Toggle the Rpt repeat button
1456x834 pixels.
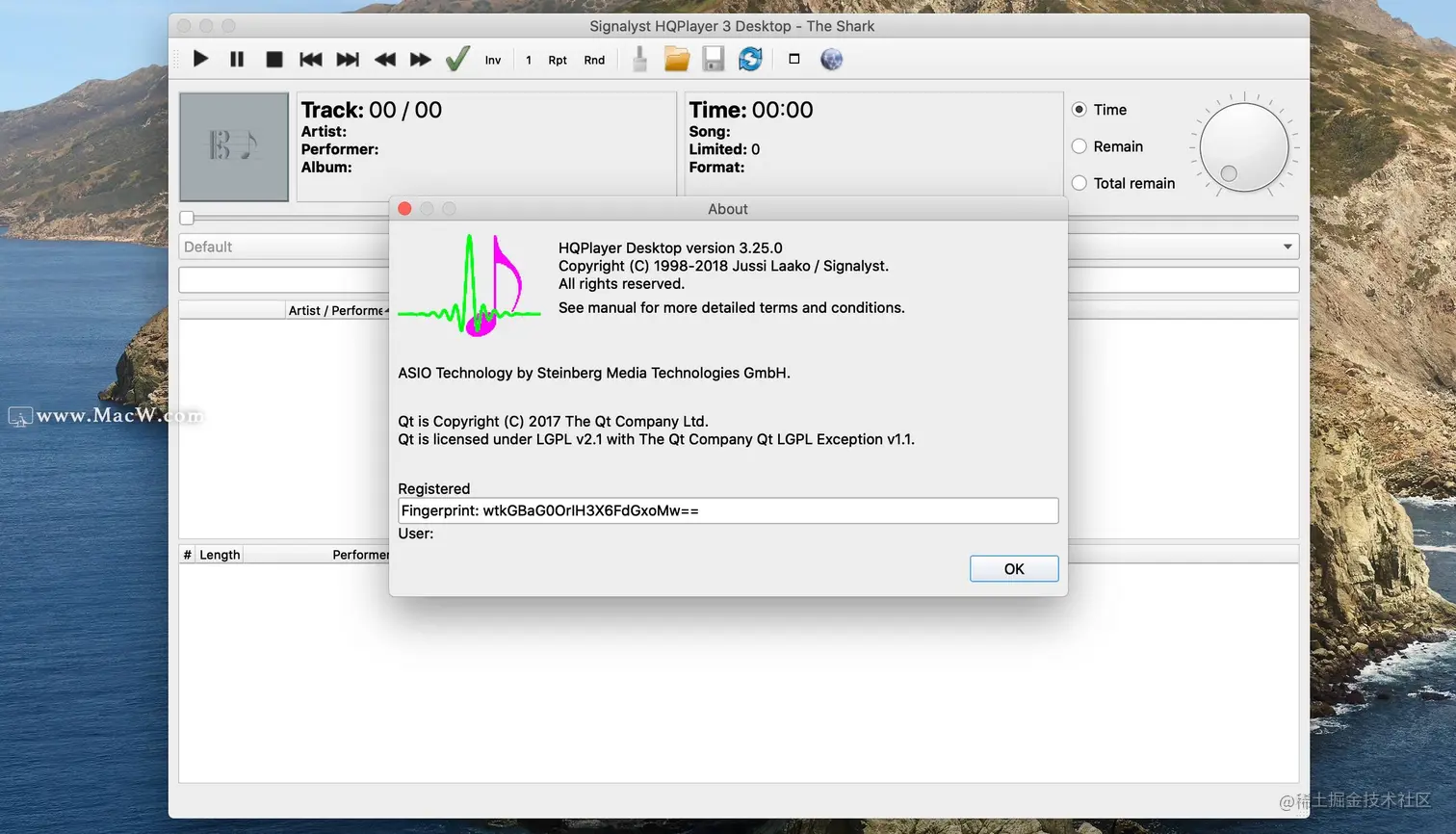558,60
